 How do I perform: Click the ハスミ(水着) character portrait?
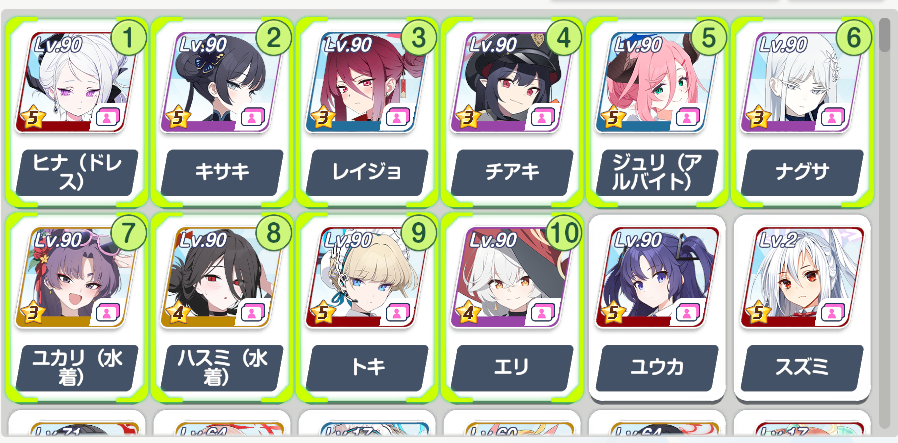pyautogui.click(x=222, y=278)
